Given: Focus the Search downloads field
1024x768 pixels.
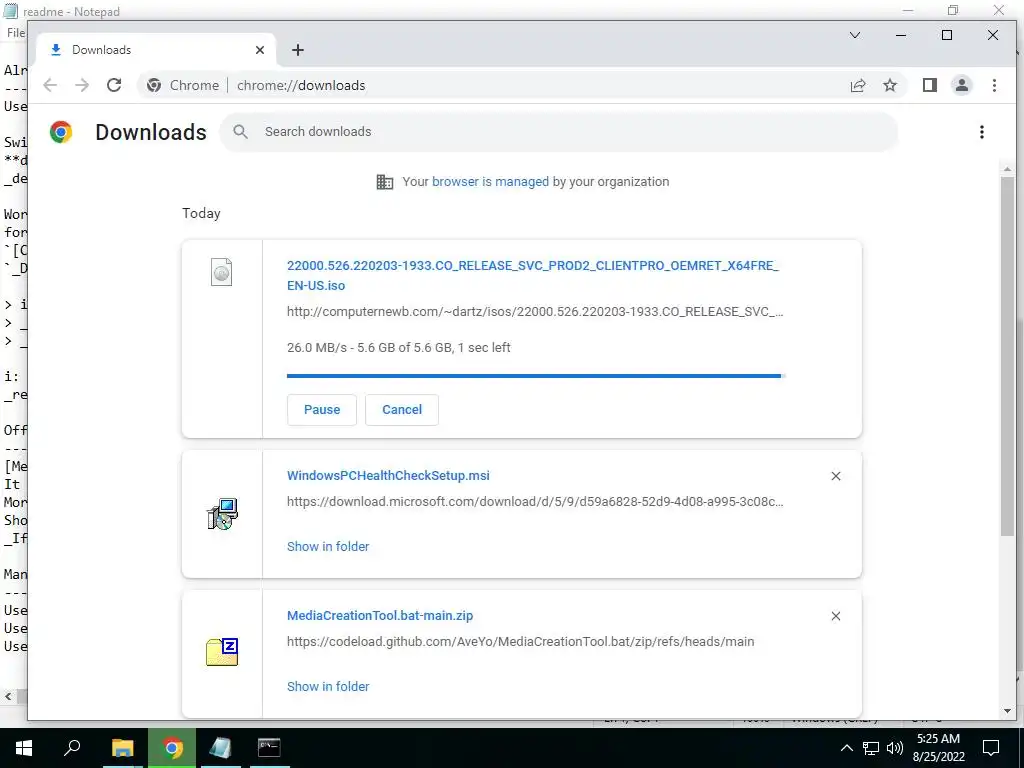Looking at the screenshot, I should tap(558, 132).
